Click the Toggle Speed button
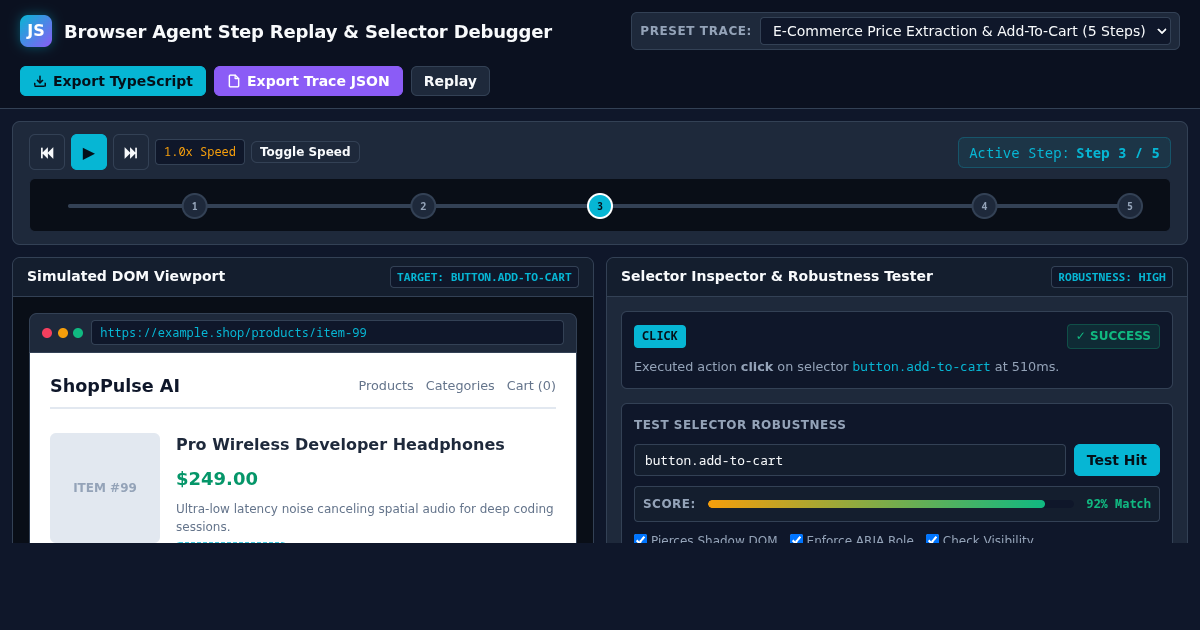This screenshot has height=630, width=1200. pos(305,152)
